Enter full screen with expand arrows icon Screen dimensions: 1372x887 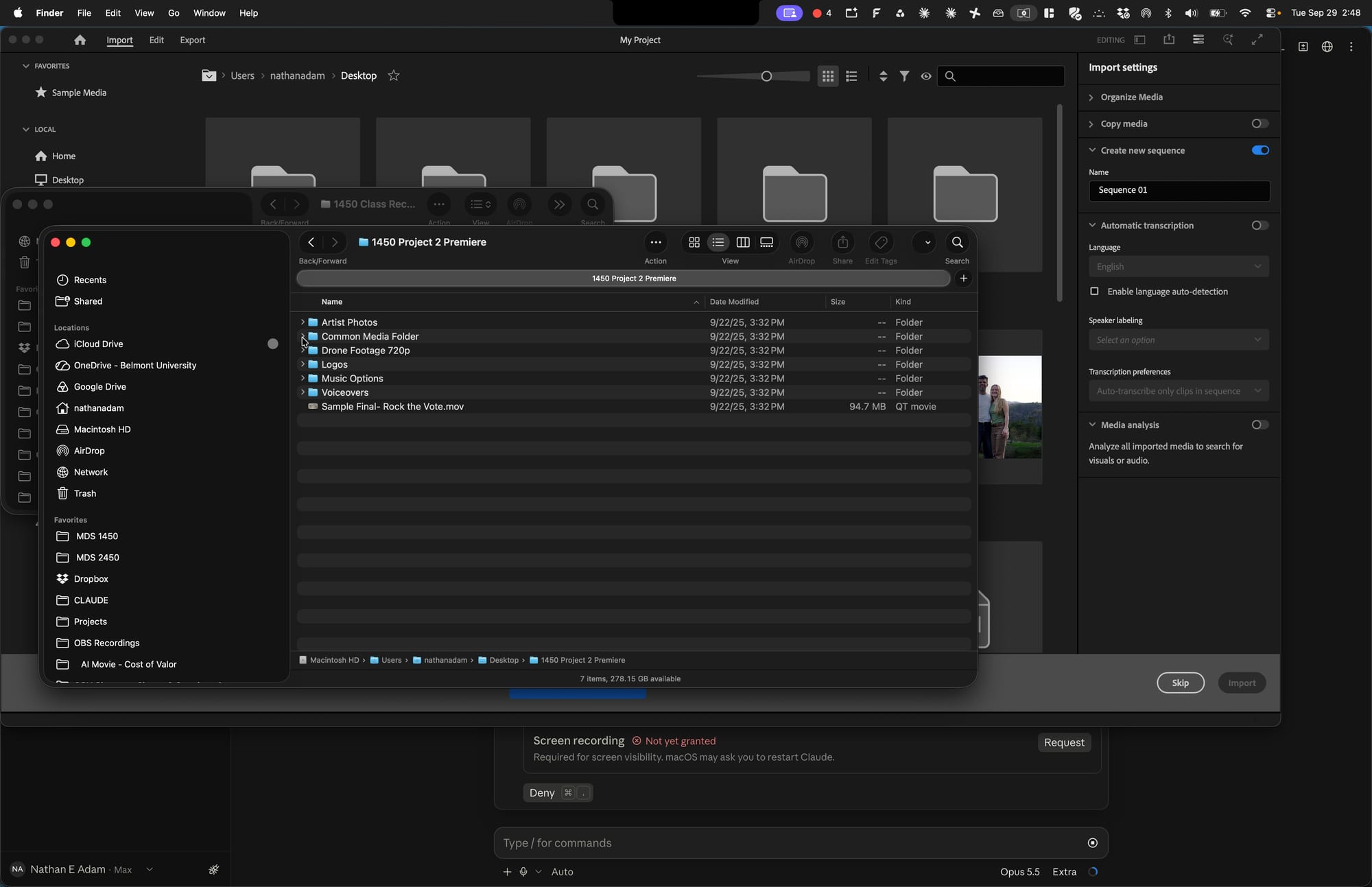pyautogui.click(x=1257, y=40)
